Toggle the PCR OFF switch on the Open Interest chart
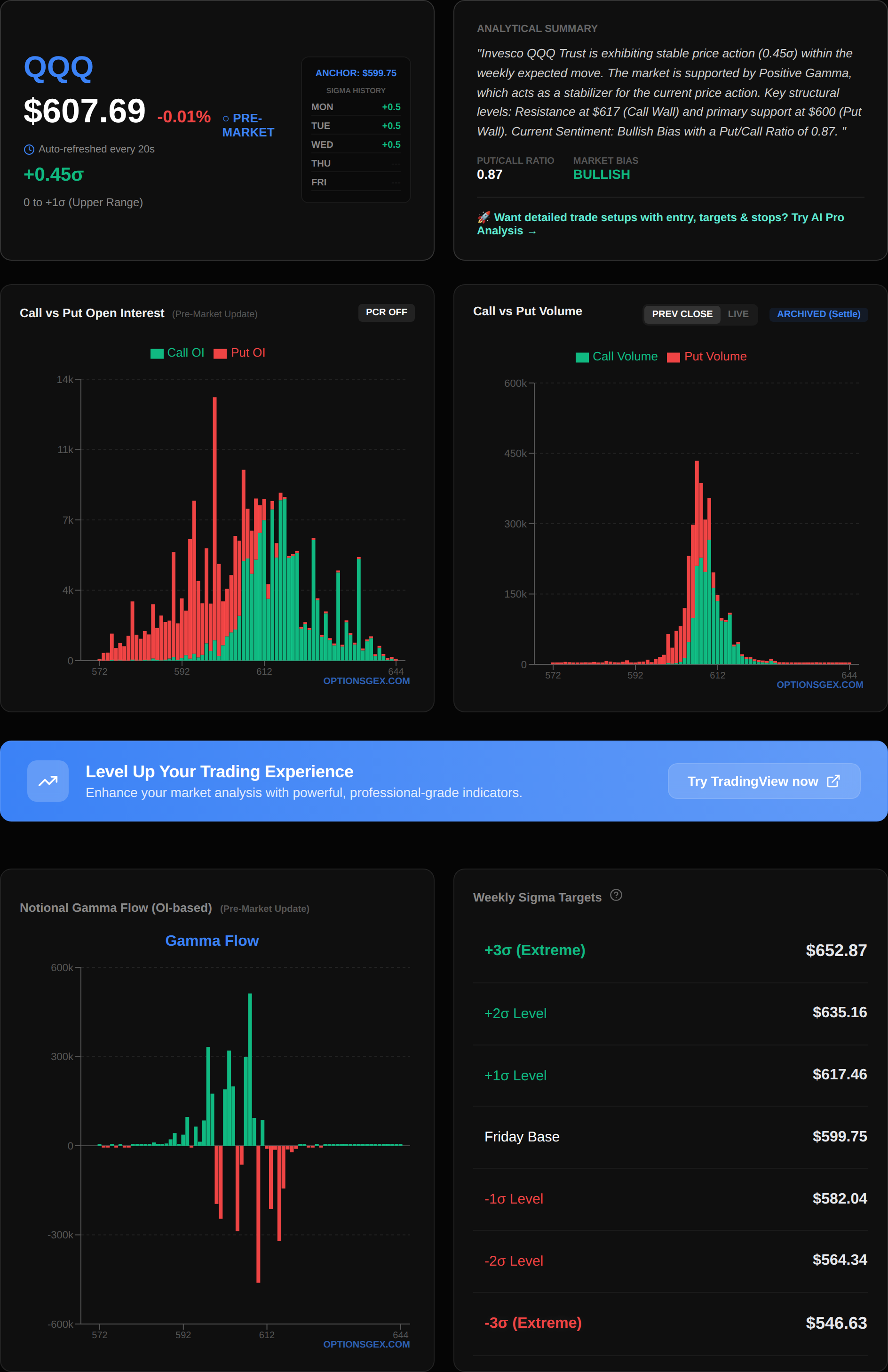The height and width of the screenshot is (1372, 888). [386, 312]
